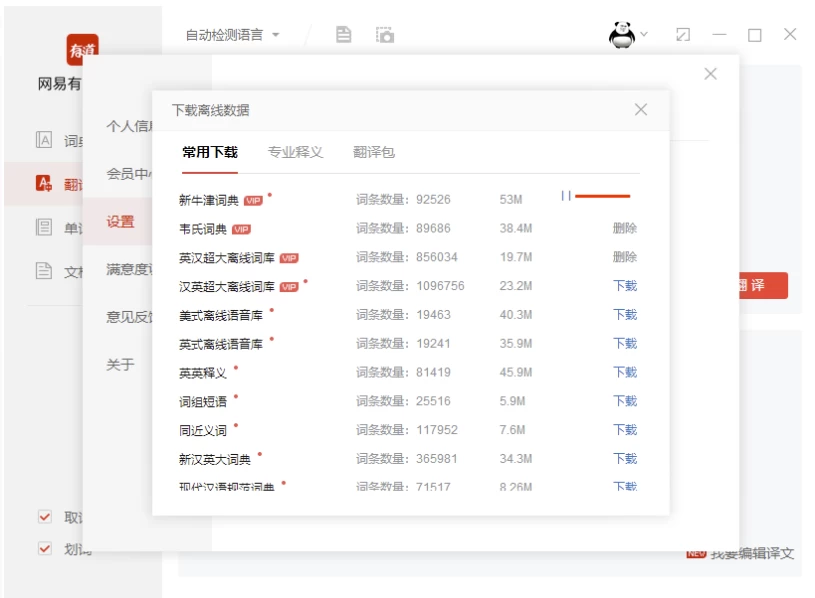Click the dictionary icon in the sidebar
The width and height of the screenshot is (815, 598).
pos(44,140)
